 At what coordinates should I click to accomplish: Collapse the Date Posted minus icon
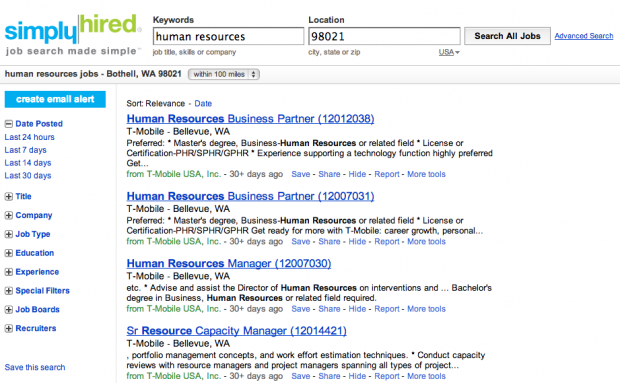(x=9, y=124)
